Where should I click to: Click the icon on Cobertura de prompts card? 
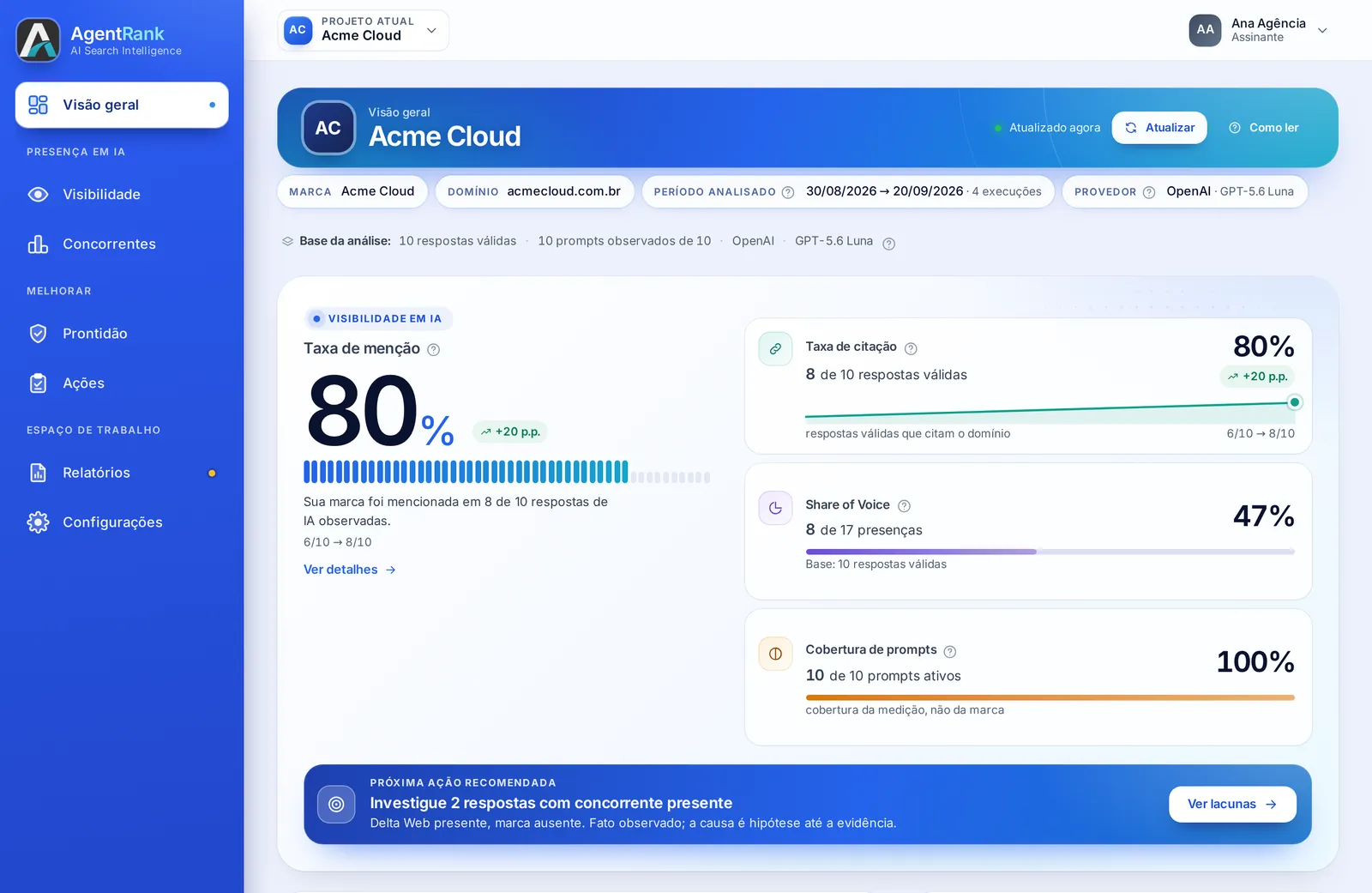tap(775, 654)
